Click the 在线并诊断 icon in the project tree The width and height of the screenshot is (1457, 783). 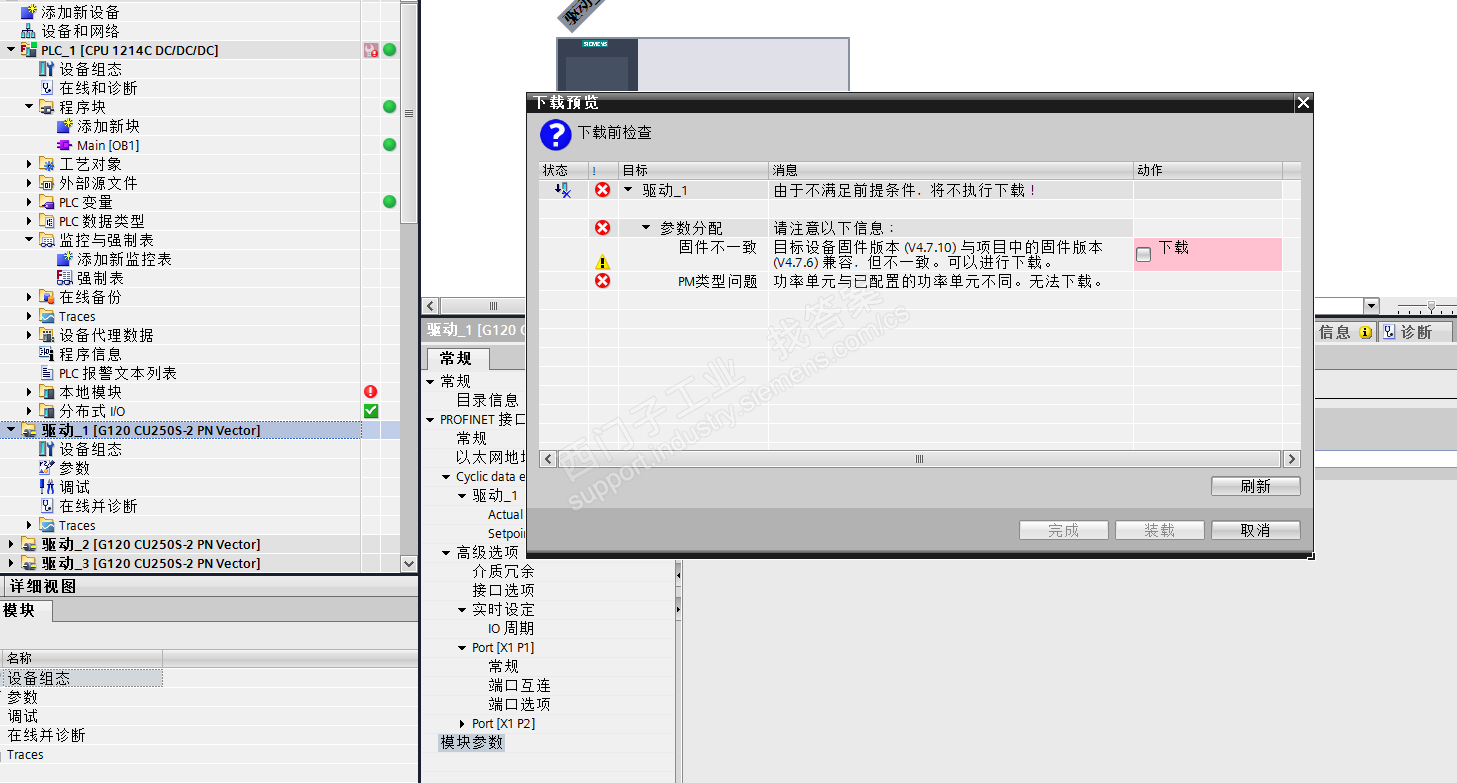46,506
